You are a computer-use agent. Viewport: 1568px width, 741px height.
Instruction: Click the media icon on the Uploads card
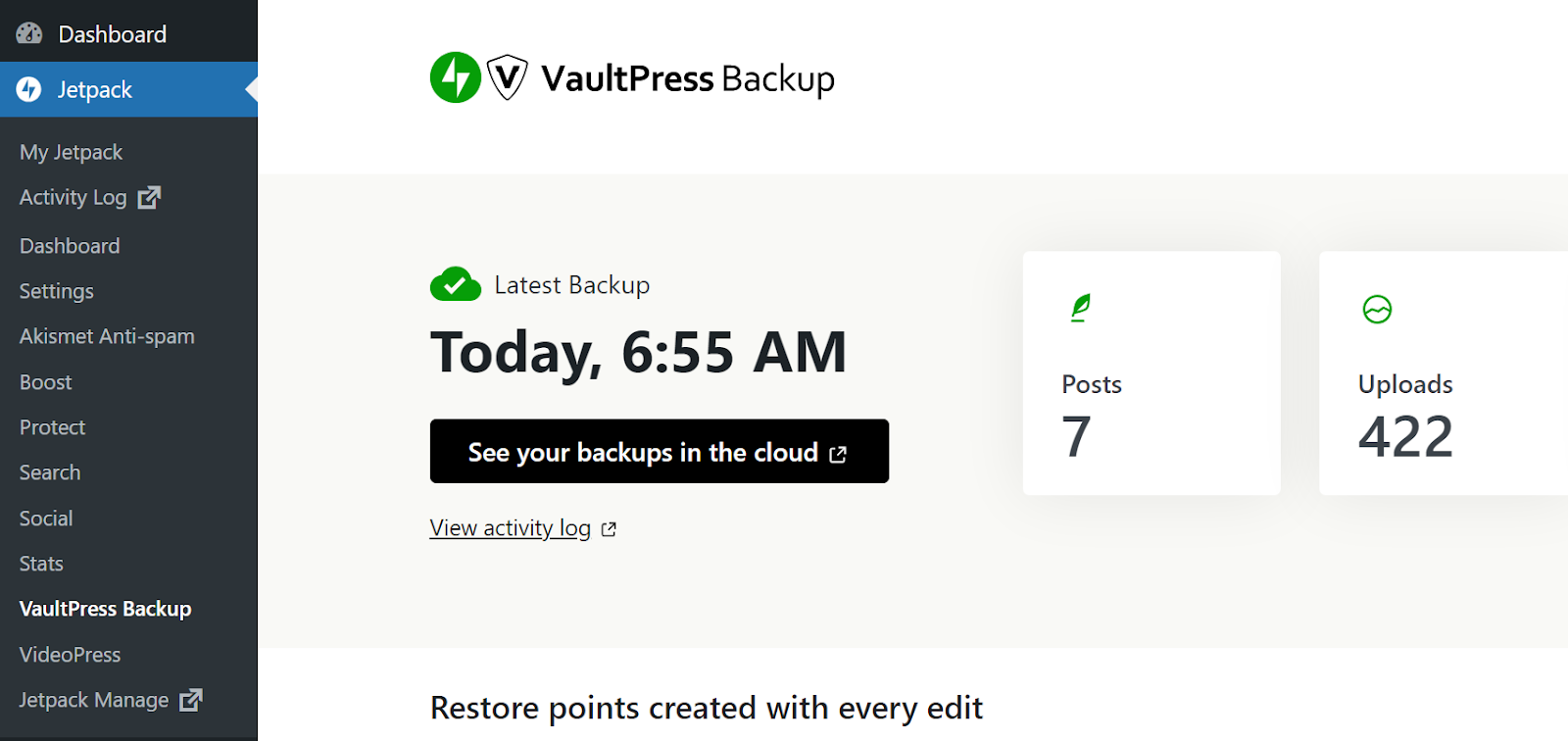tap(1377, 308)
